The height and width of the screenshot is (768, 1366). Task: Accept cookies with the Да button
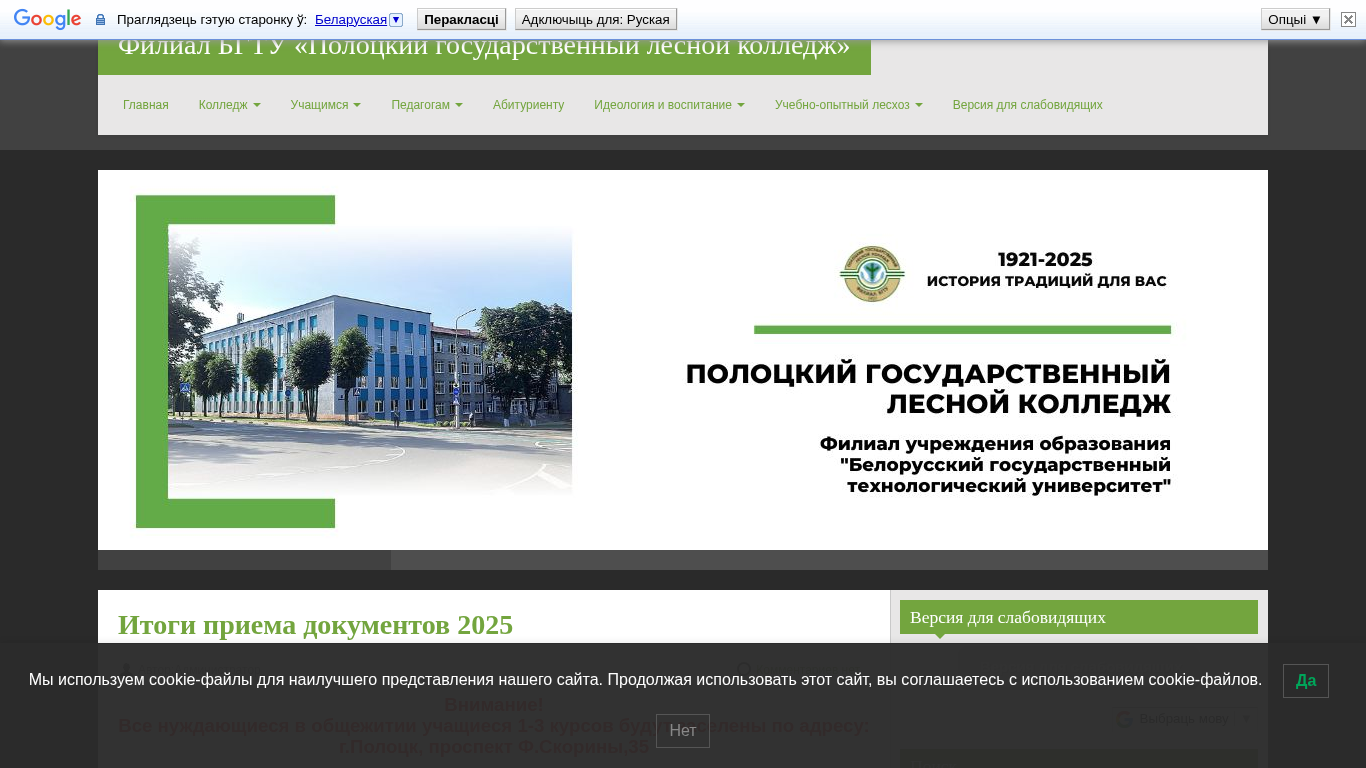[1306, 681]
